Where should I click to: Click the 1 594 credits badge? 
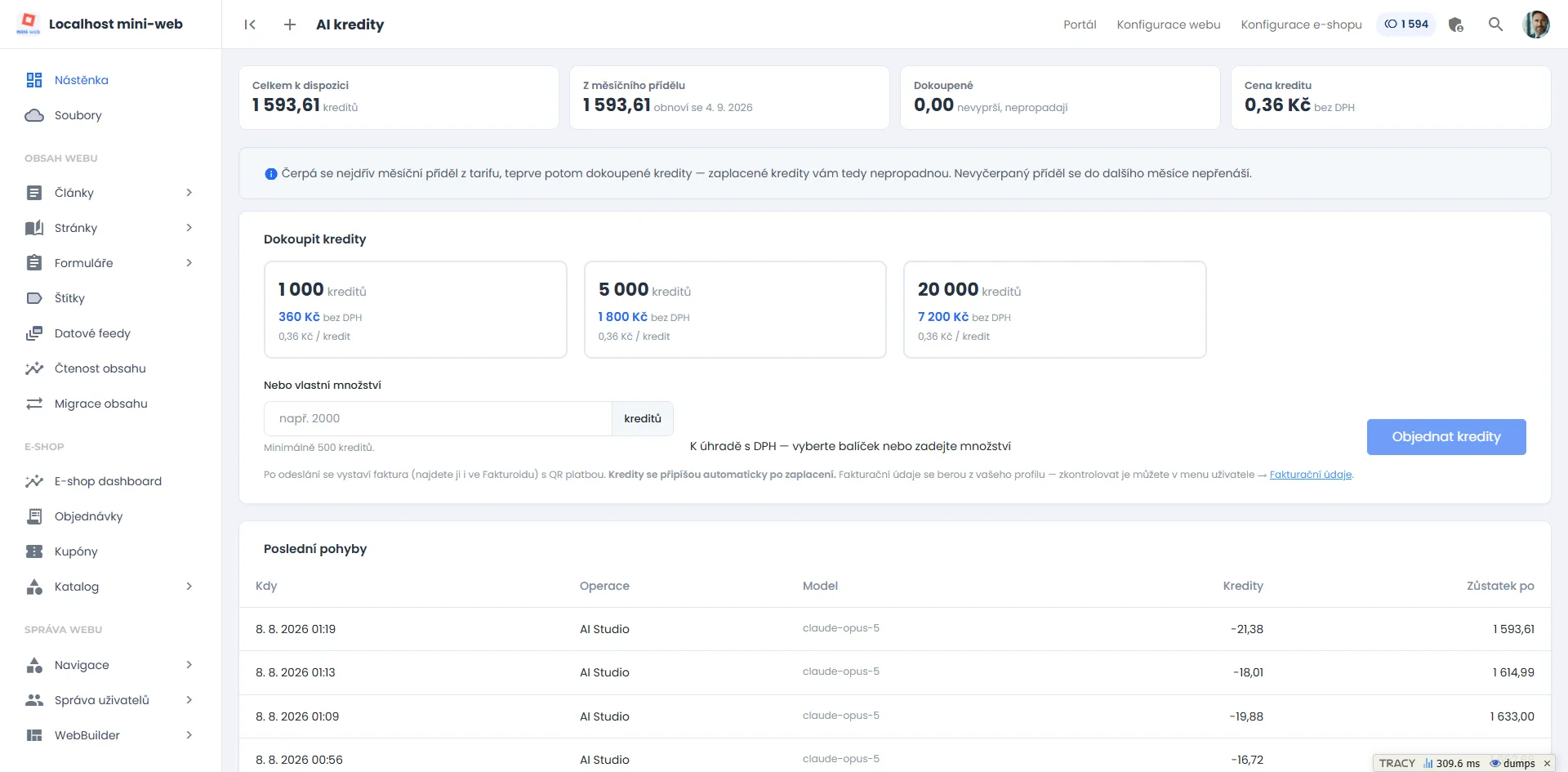(1406, 25)
